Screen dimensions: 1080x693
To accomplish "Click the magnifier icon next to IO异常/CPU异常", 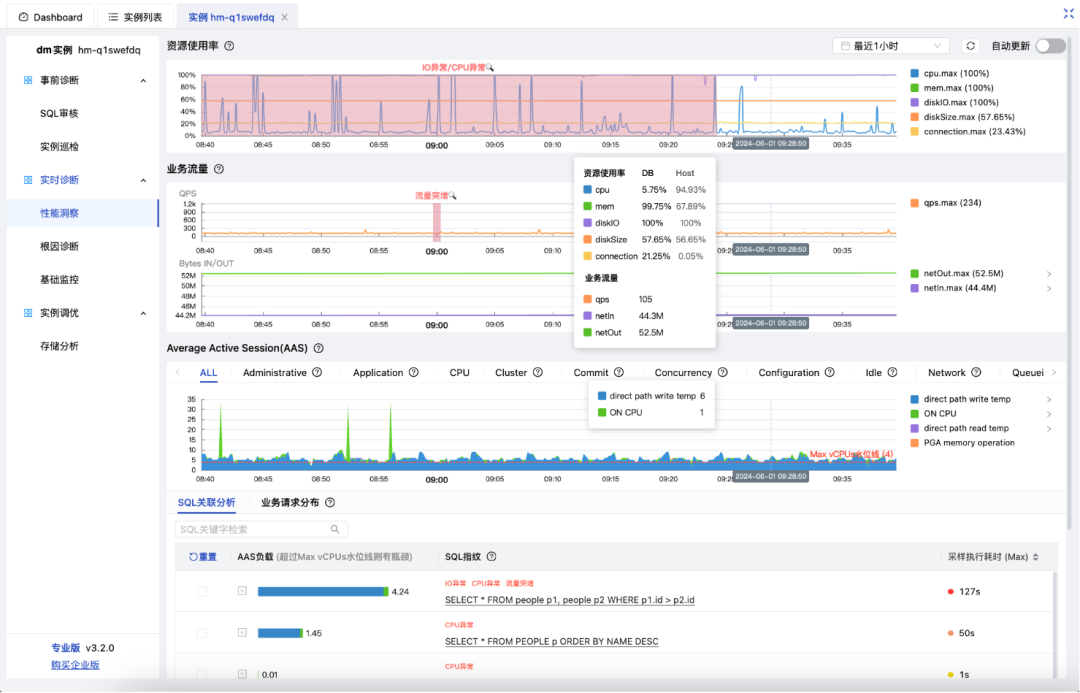I will pos(490,68).
